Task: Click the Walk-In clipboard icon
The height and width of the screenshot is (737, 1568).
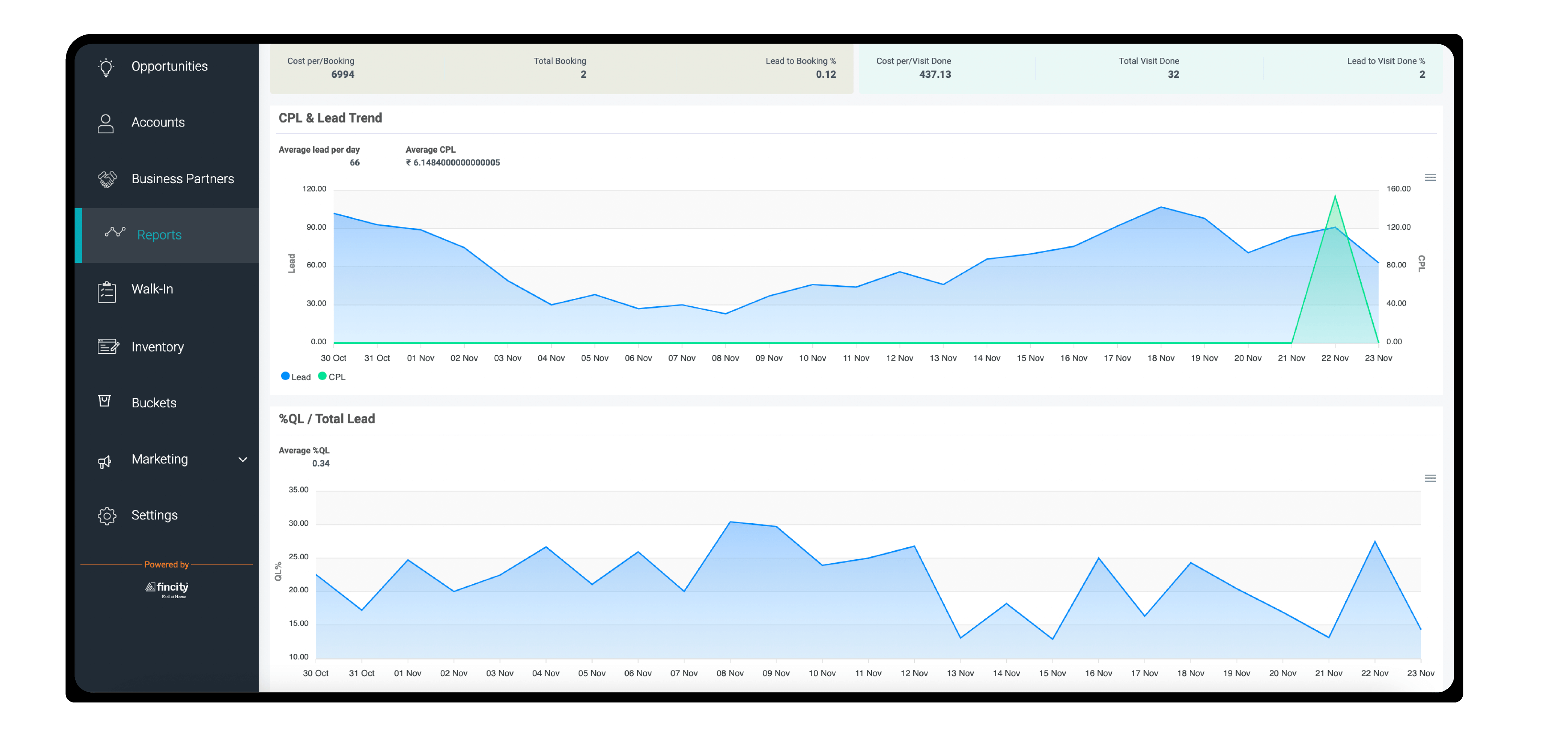Action: tap(106, 292)
